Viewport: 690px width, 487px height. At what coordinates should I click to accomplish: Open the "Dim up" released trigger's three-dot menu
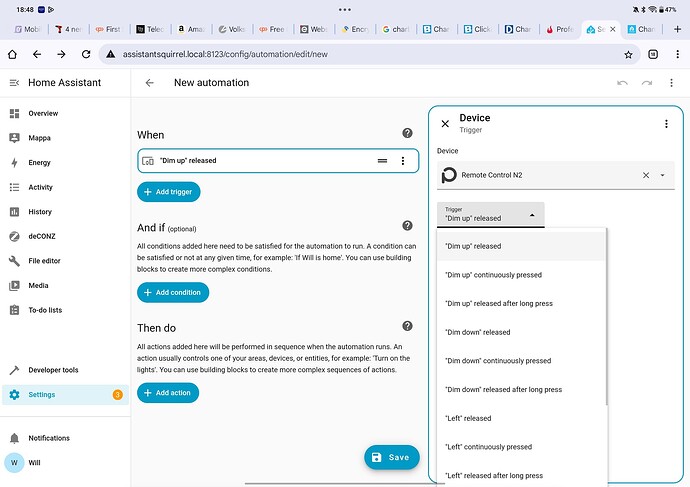point(403,160)
